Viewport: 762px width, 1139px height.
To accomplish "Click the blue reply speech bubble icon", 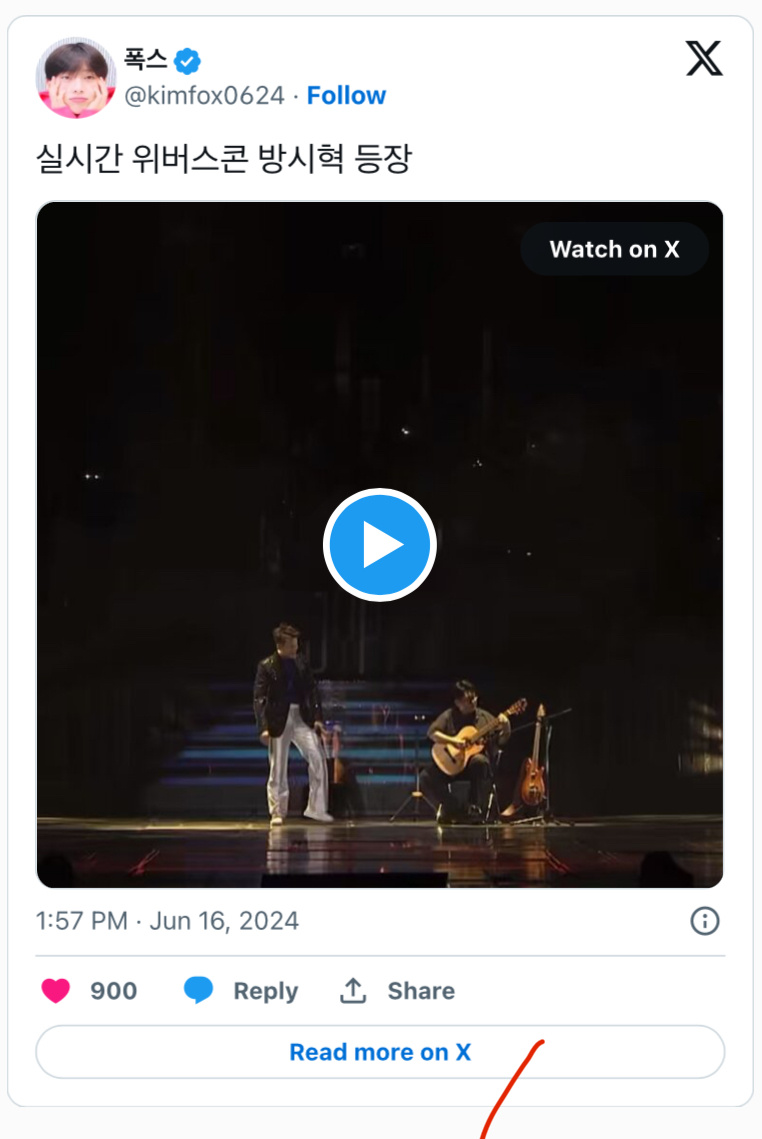I will point(198,991).
